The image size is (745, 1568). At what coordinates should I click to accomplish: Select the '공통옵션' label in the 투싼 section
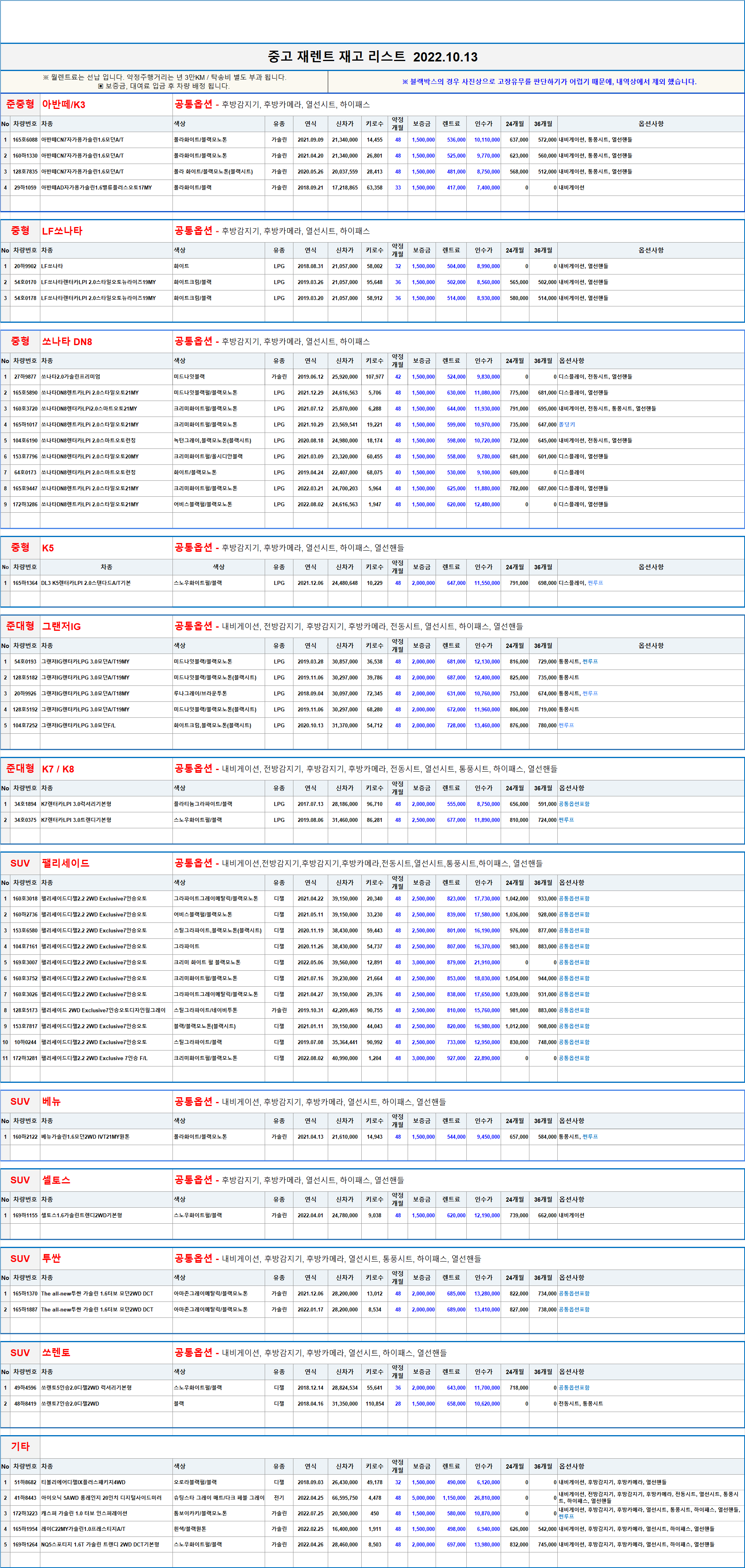193,1259
